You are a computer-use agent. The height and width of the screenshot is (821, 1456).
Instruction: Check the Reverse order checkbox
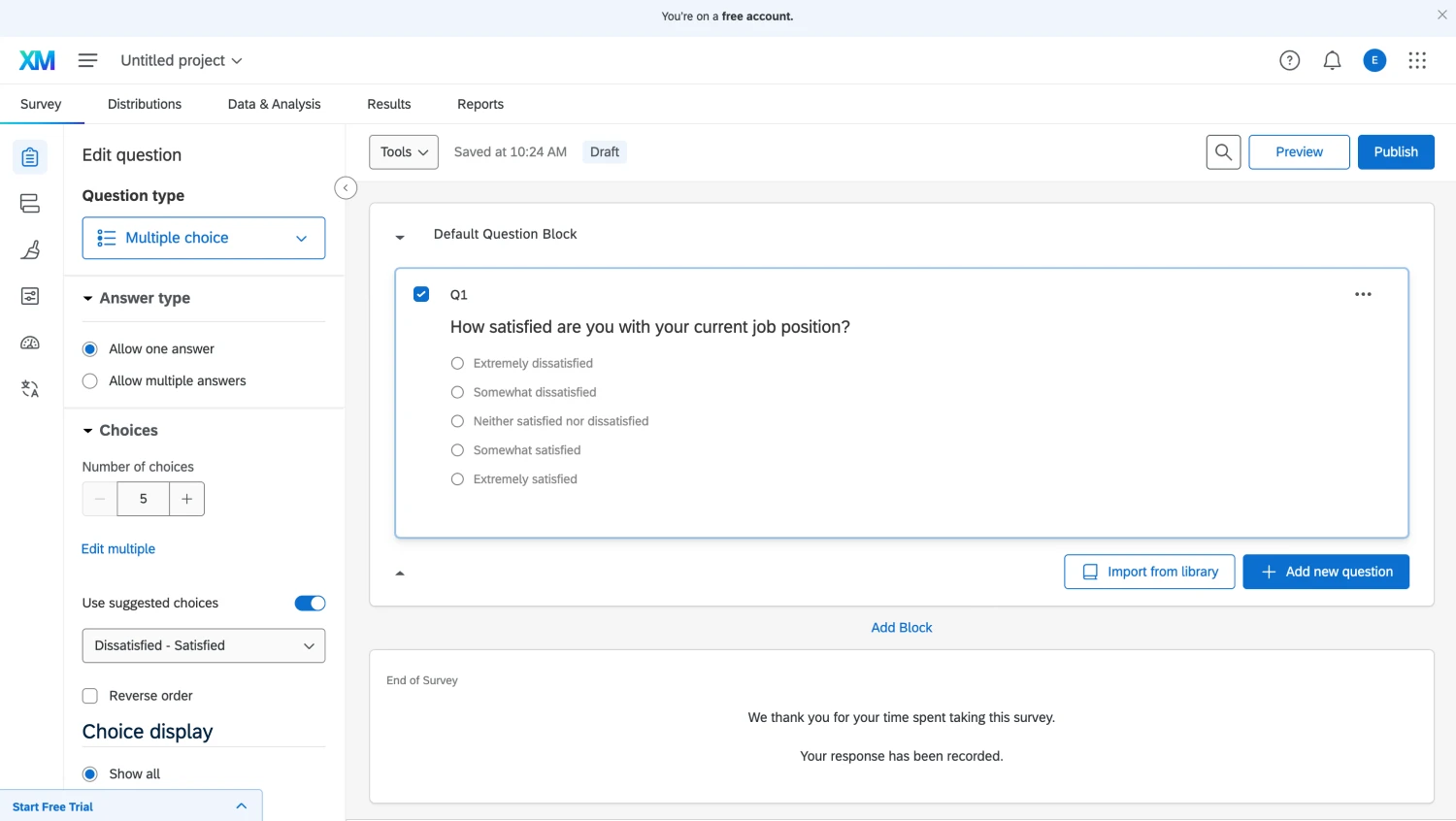(x=90, y=696)
